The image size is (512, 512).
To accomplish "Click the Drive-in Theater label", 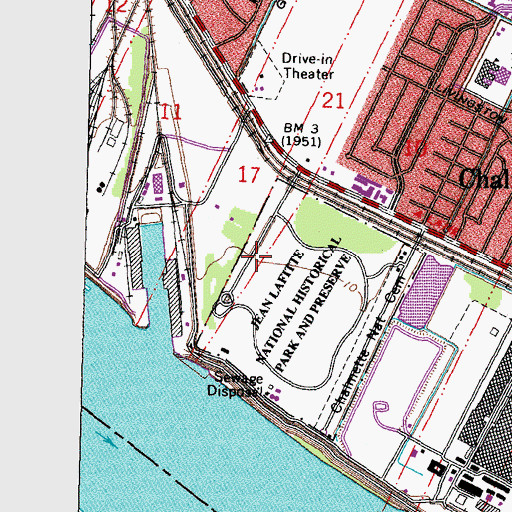I will [x=308, y=66].
